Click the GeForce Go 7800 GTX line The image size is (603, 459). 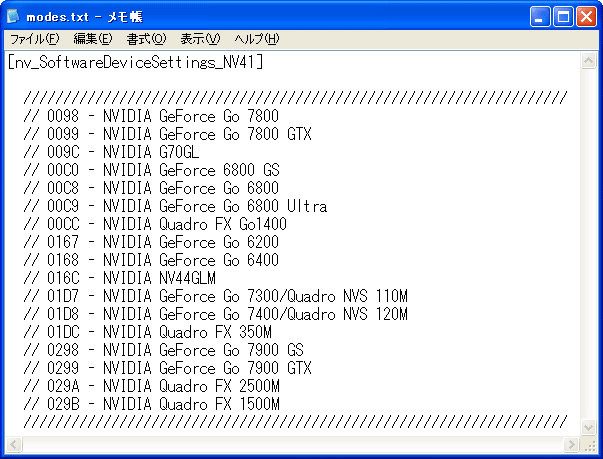168,134
